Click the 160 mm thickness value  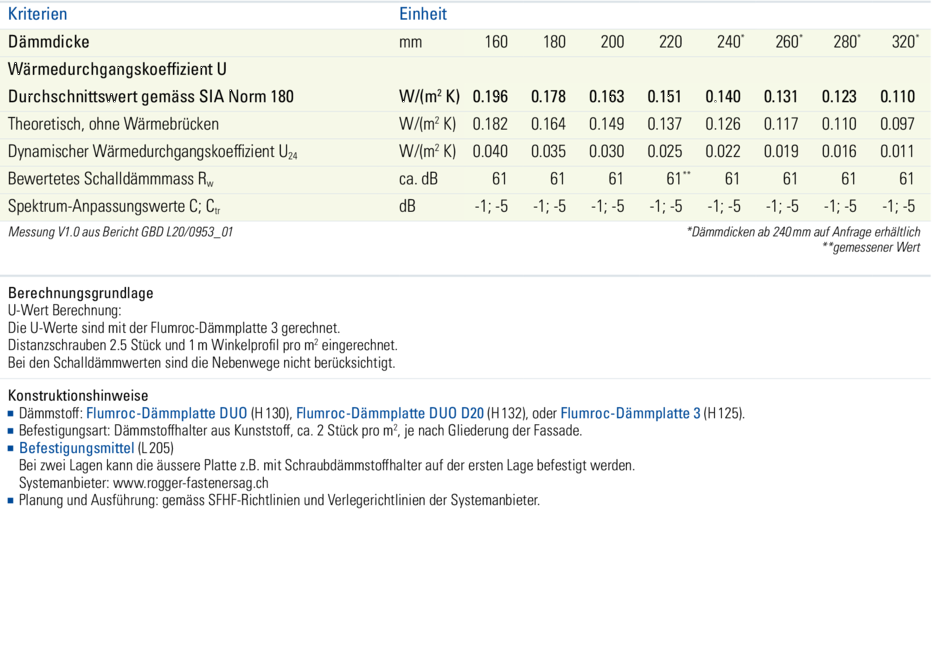tap(495, 42)
